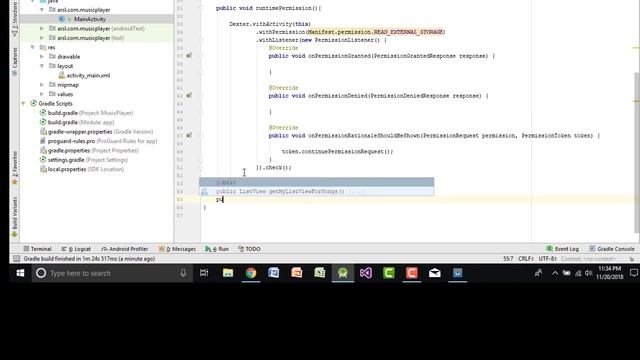The width and height of the screenshot is (640, 360).
Task: Open the Windows Start menu
Action: 20,273
